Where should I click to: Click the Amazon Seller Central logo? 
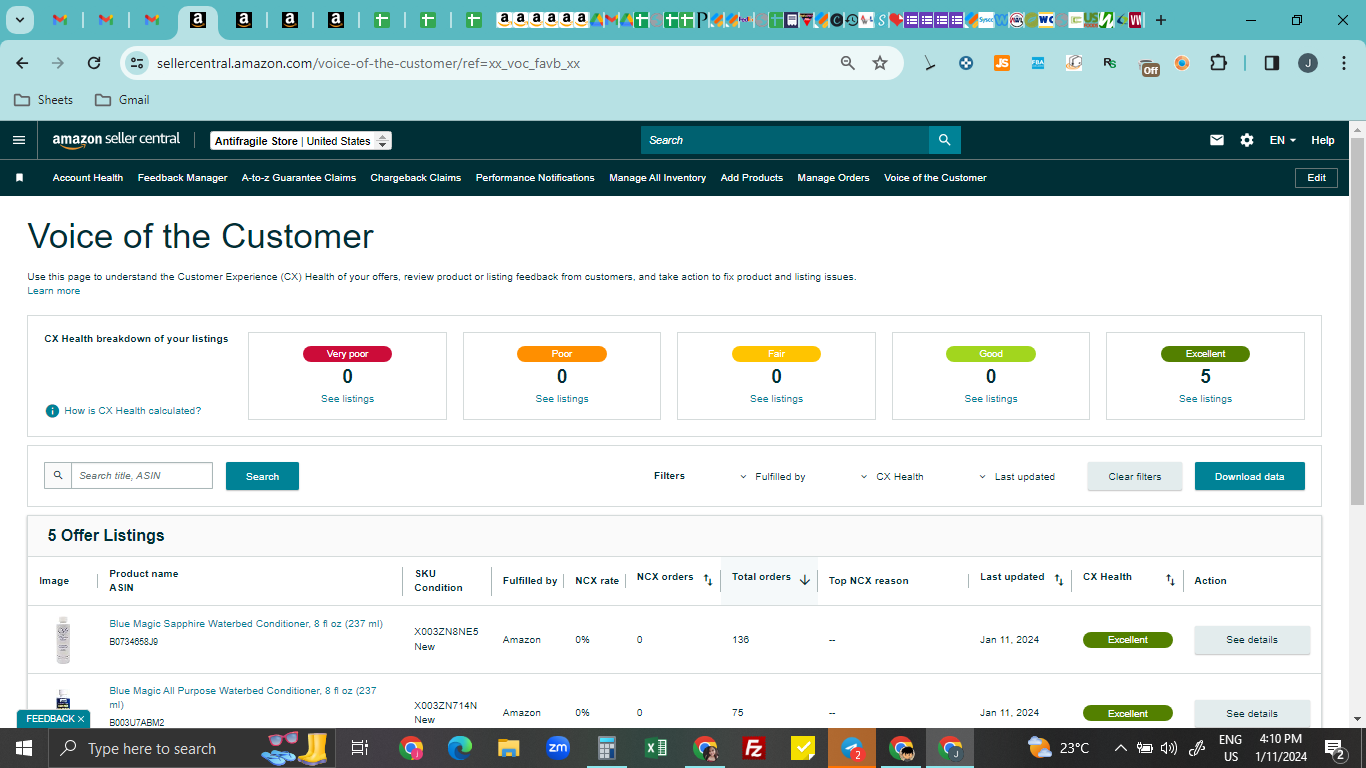pyautogui.click(x=117, y=141)
